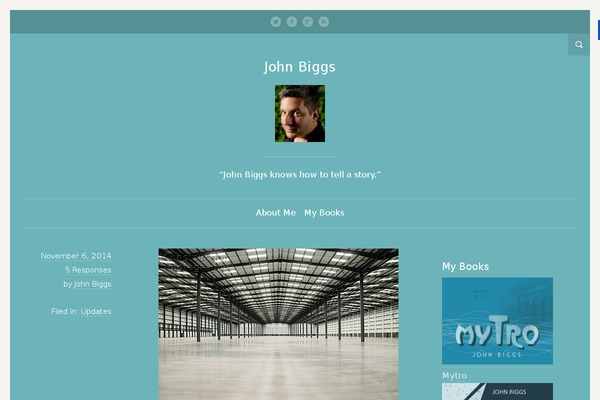600x400 pixels.
Task: Click the John Biggs site title
Action: (x=300, y=67)
